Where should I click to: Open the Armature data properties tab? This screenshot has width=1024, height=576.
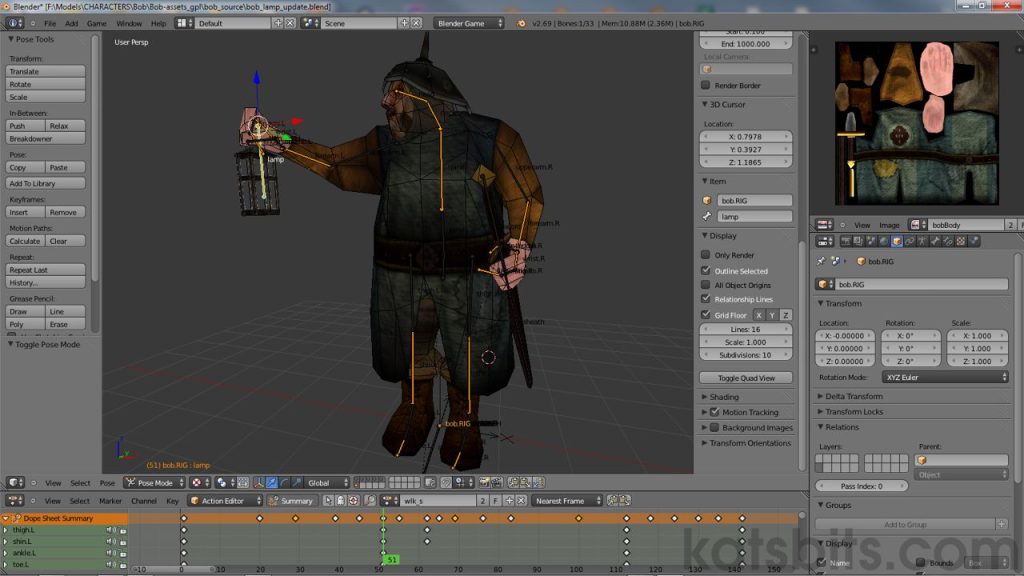[922, 243]
